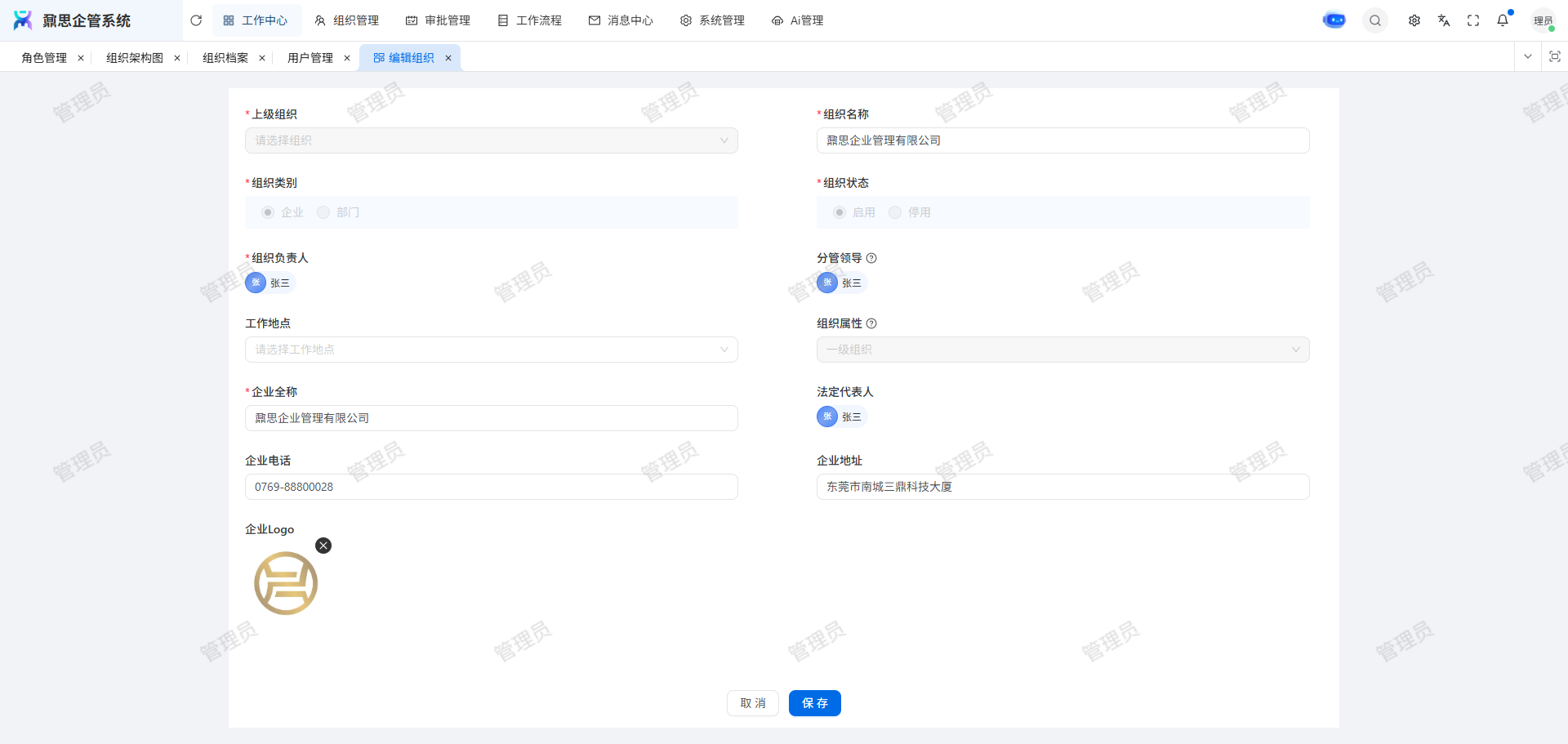Open the 上级组织 dropdown

491,140
